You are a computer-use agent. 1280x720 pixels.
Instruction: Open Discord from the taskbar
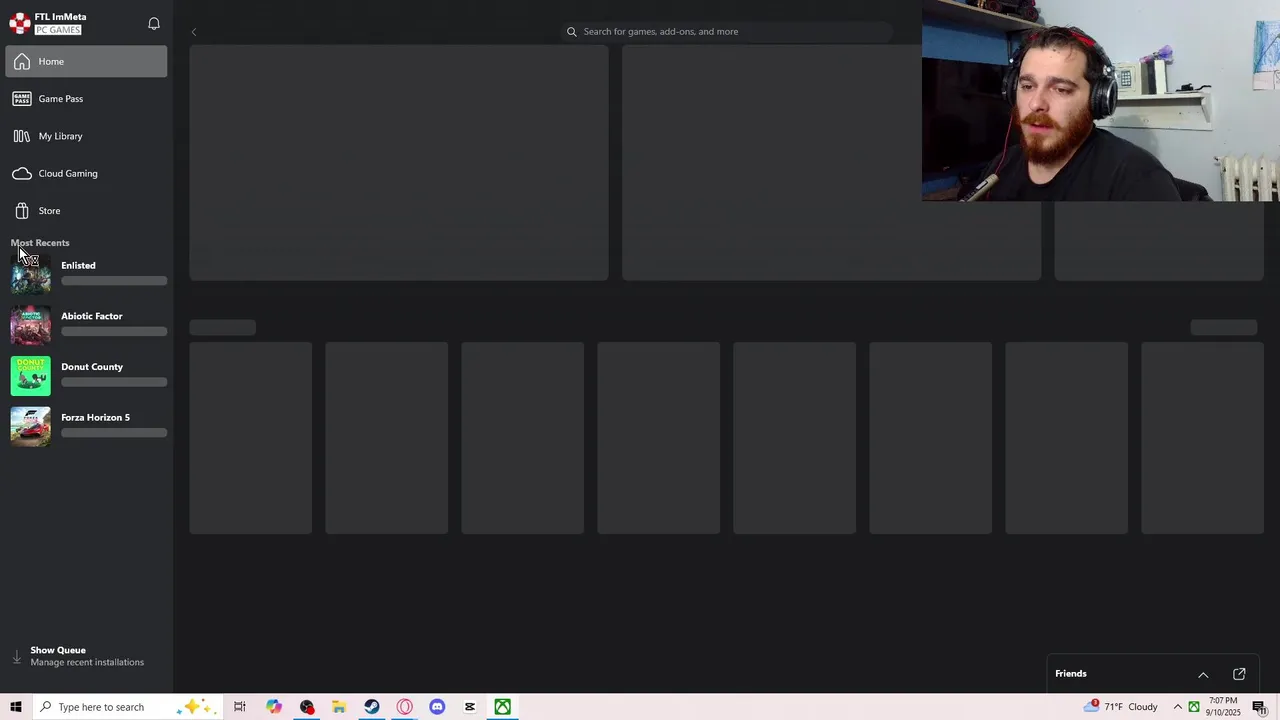pyautogui.click(x=437, y=707)
